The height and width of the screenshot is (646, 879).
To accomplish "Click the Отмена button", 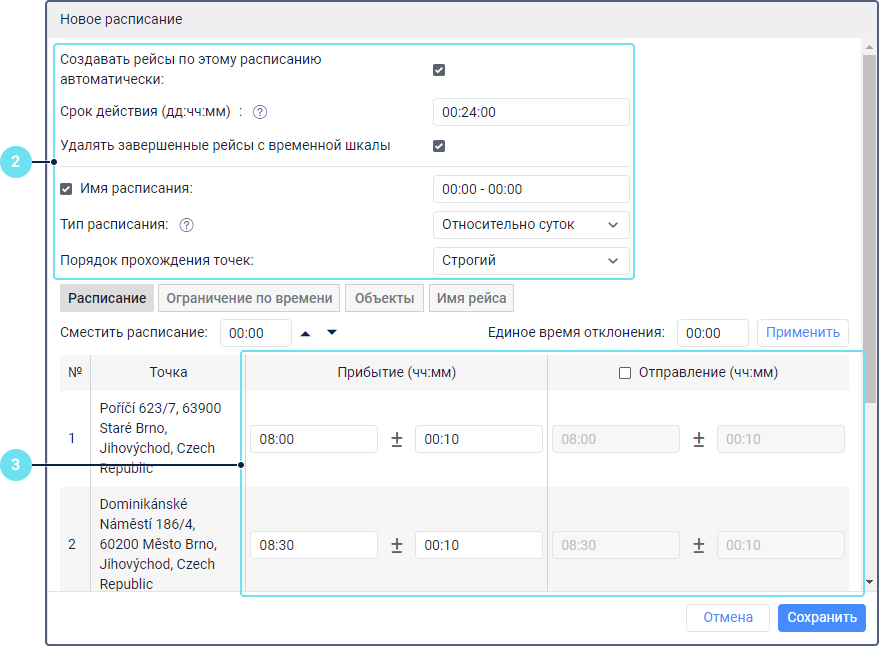I will [727, 618].
